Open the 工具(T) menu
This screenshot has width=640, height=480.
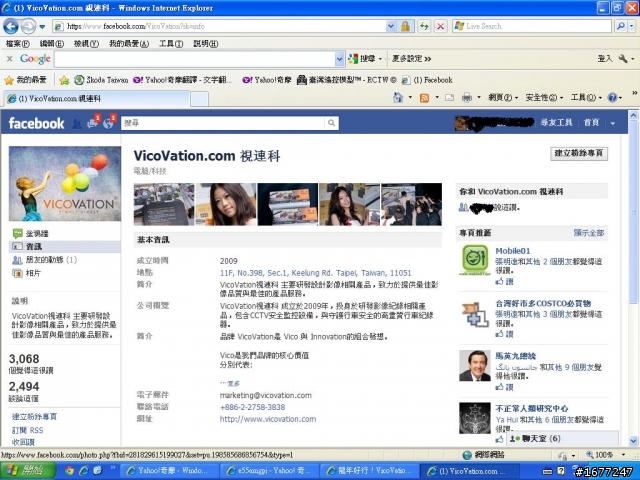click(171, 44)
